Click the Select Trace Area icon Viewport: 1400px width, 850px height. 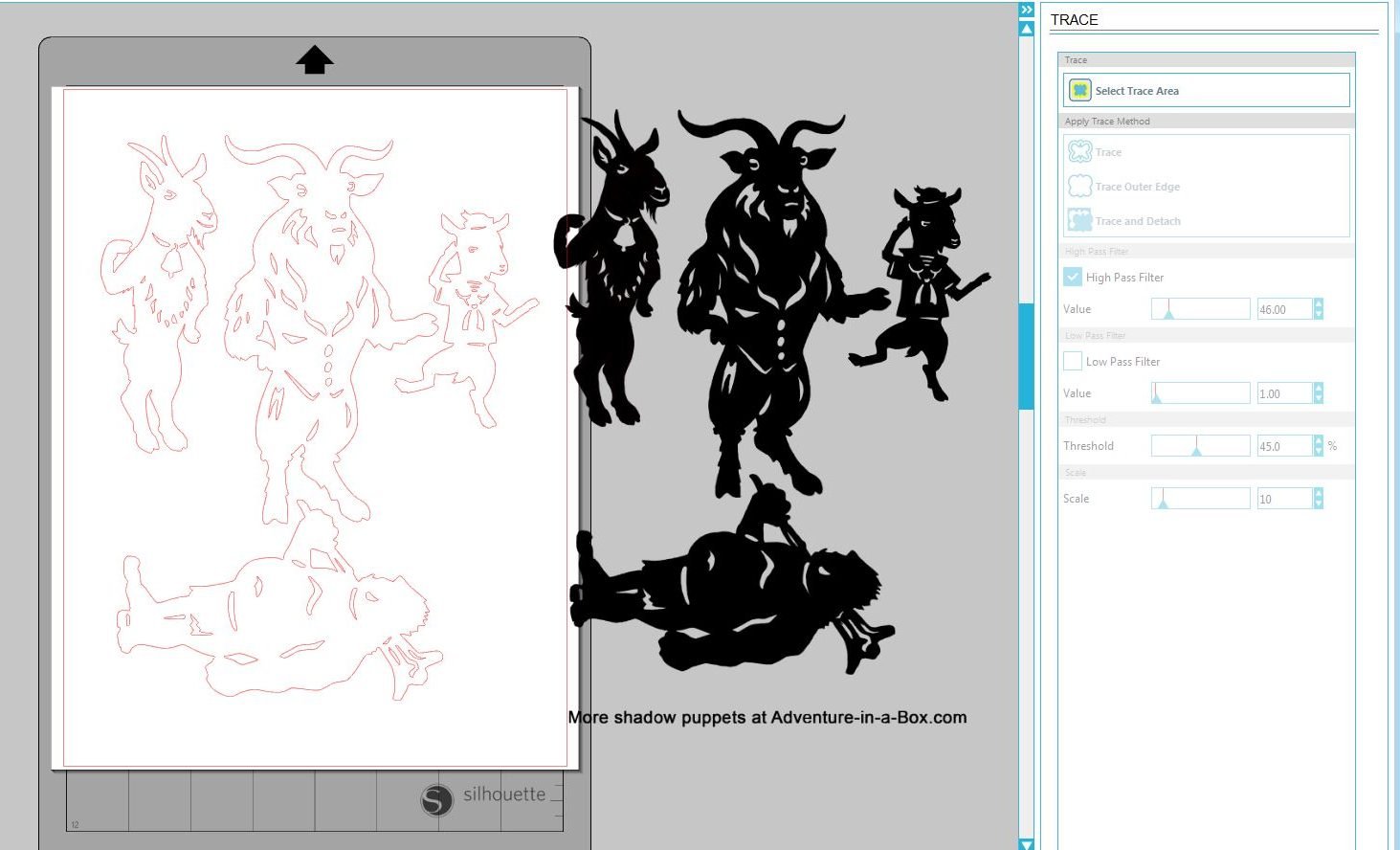(x=1079, y=91)
